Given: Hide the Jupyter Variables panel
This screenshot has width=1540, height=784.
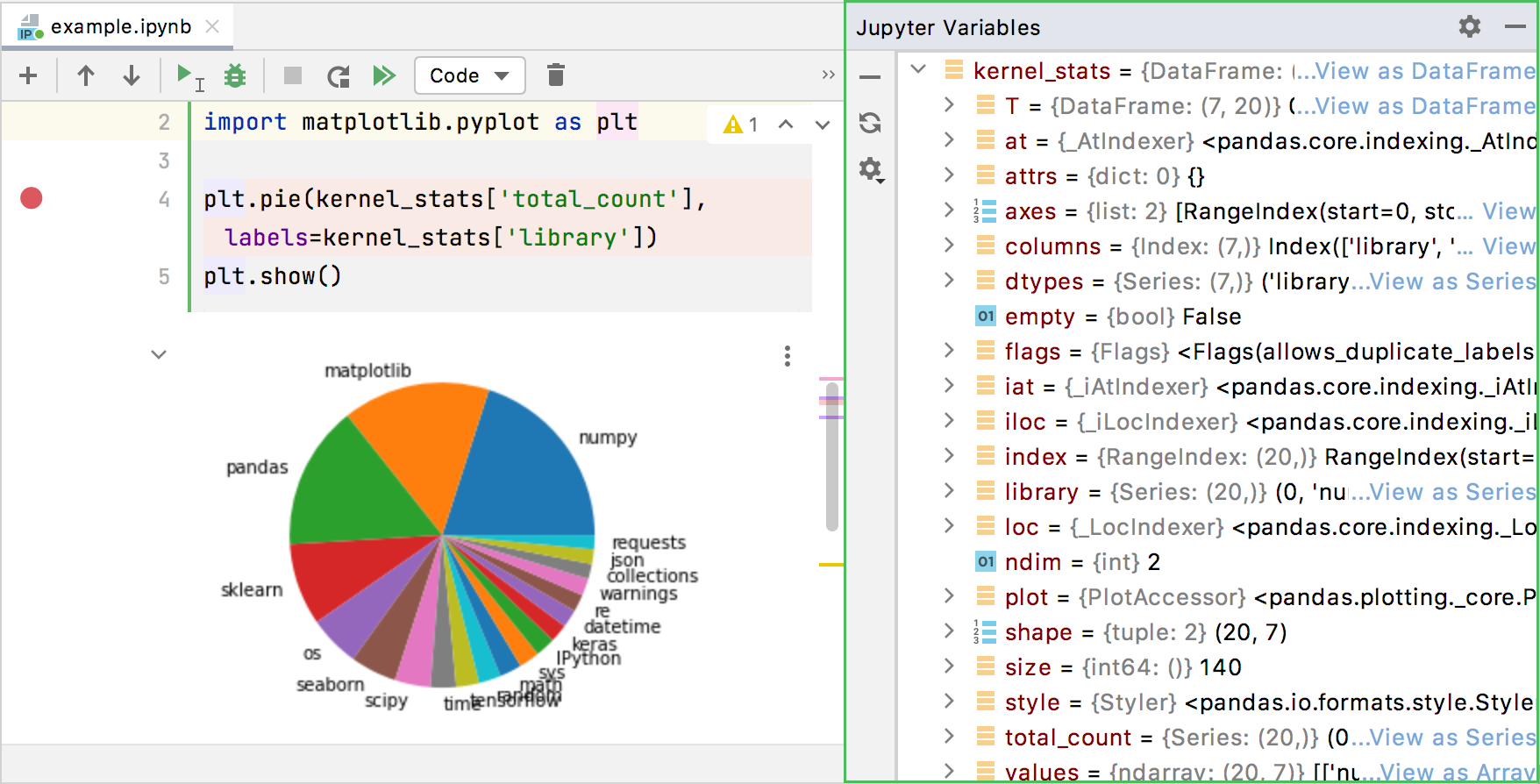Looking at the screenshot, I should click(1515, 27).
